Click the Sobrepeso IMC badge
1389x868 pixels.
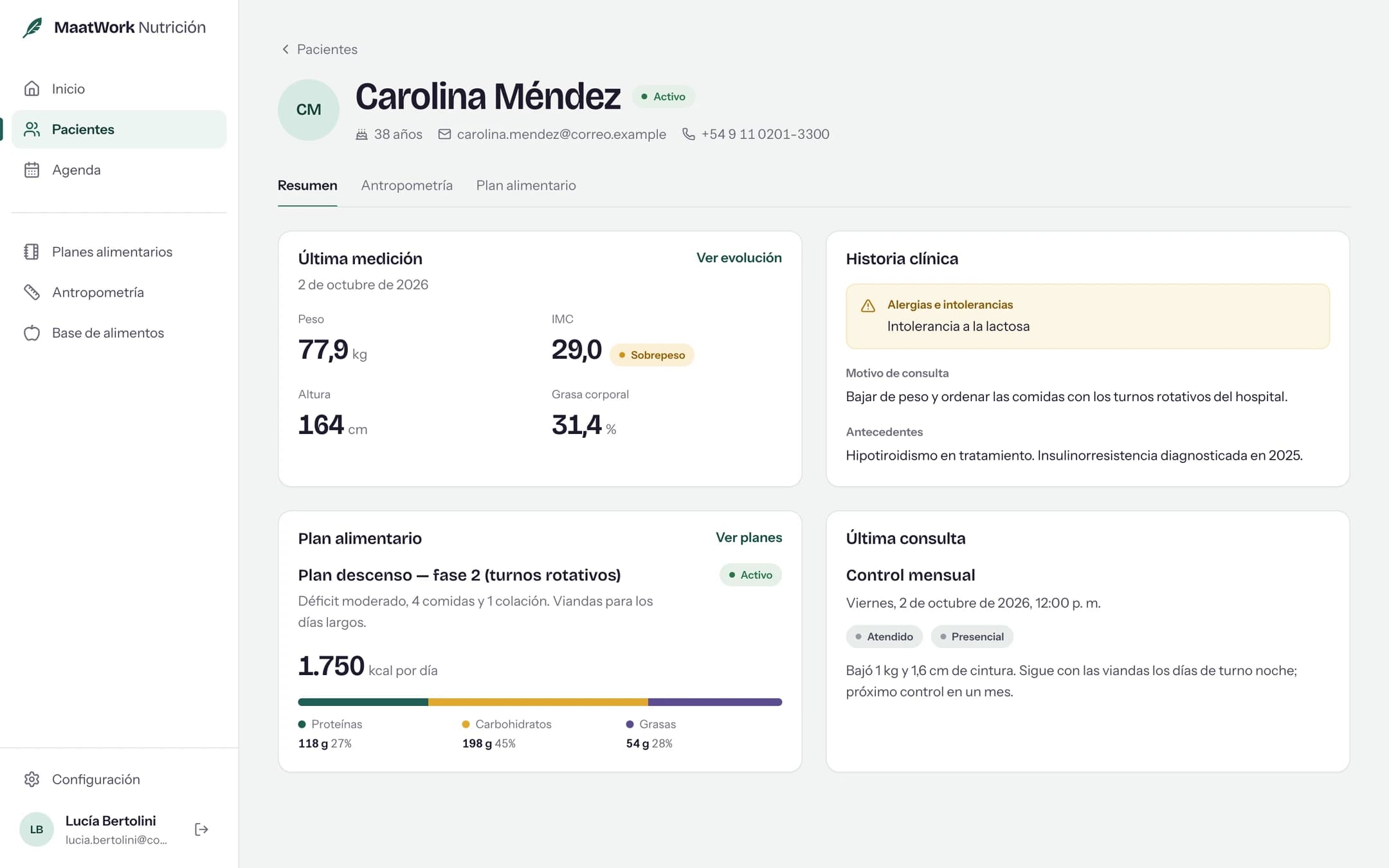click(x=651, y=355)
